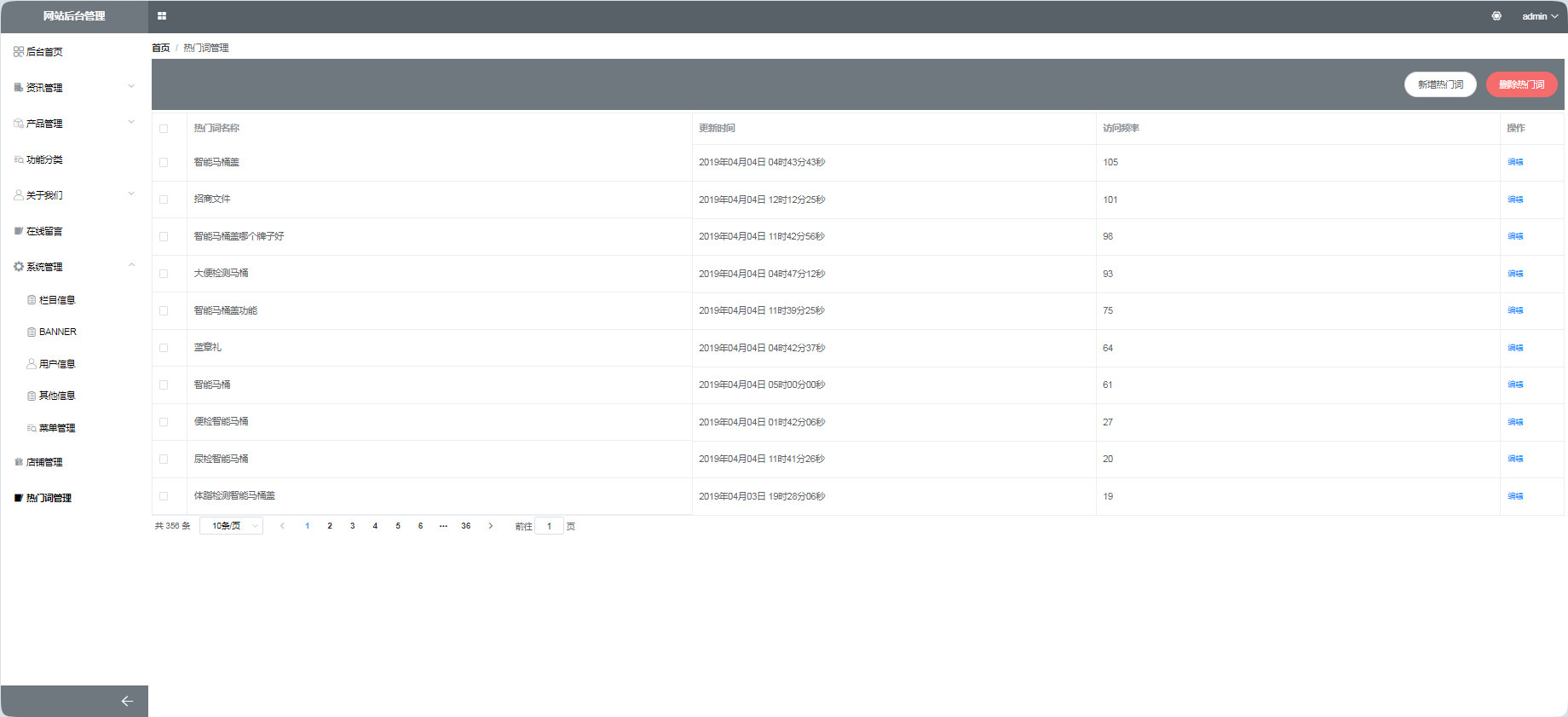Check the box for the 招商文件 row
Viewport: 1568px width, 717px height.
[x=164, y=199]
